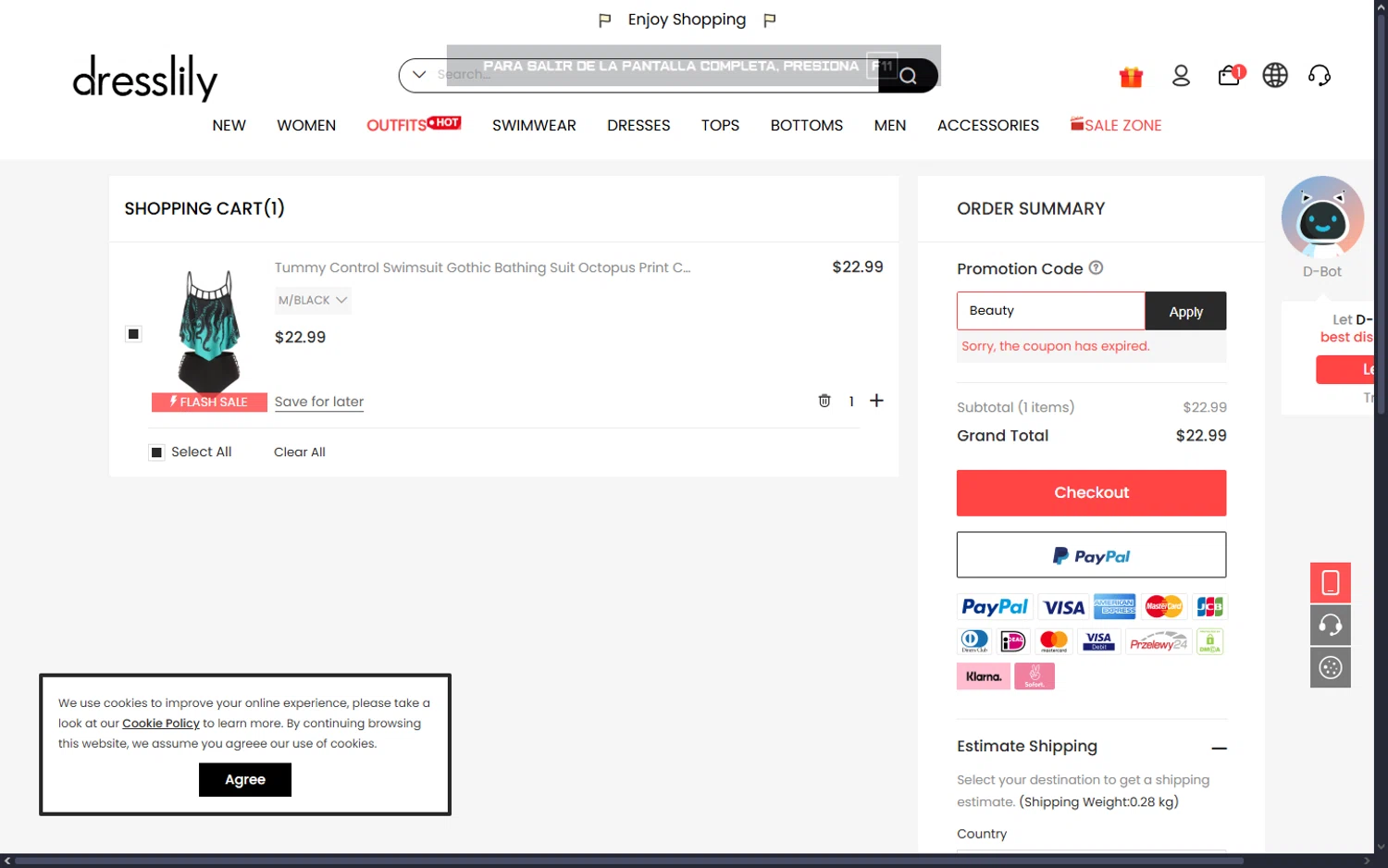Collapse the Estimate Shipping section
This screenshot has height=868, width=1388.
click(x=1220, y=748)
